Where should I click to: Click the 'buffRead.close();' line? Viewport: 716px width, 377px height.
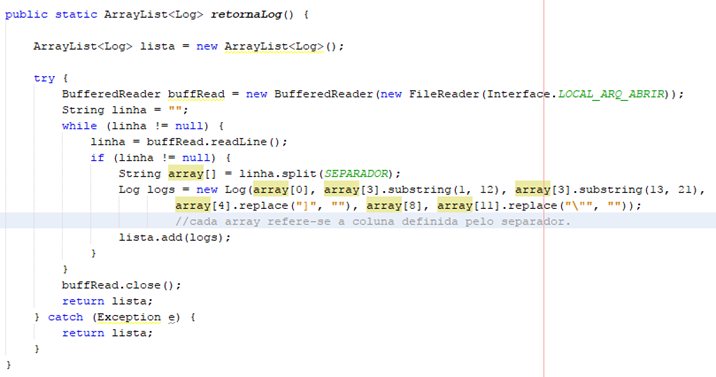click(121, 285)
